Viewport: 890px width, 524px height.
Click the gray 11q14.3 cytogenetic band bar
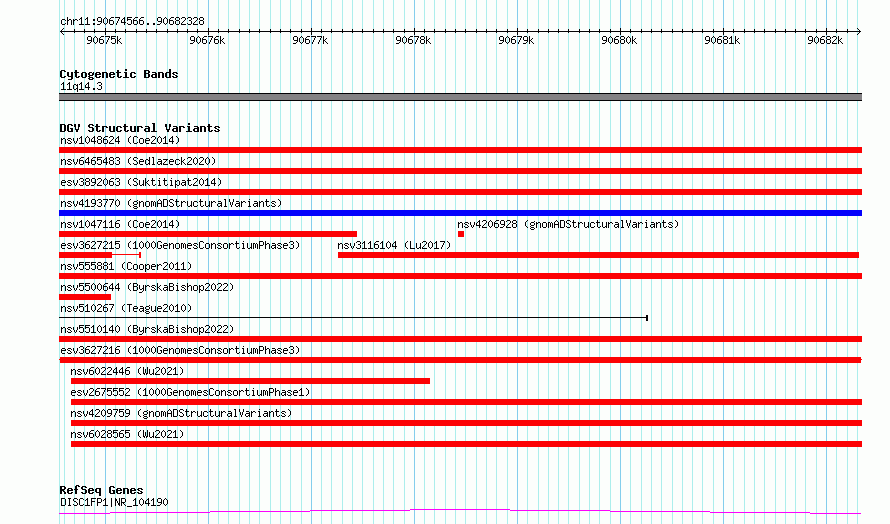[x=460, y=97]
